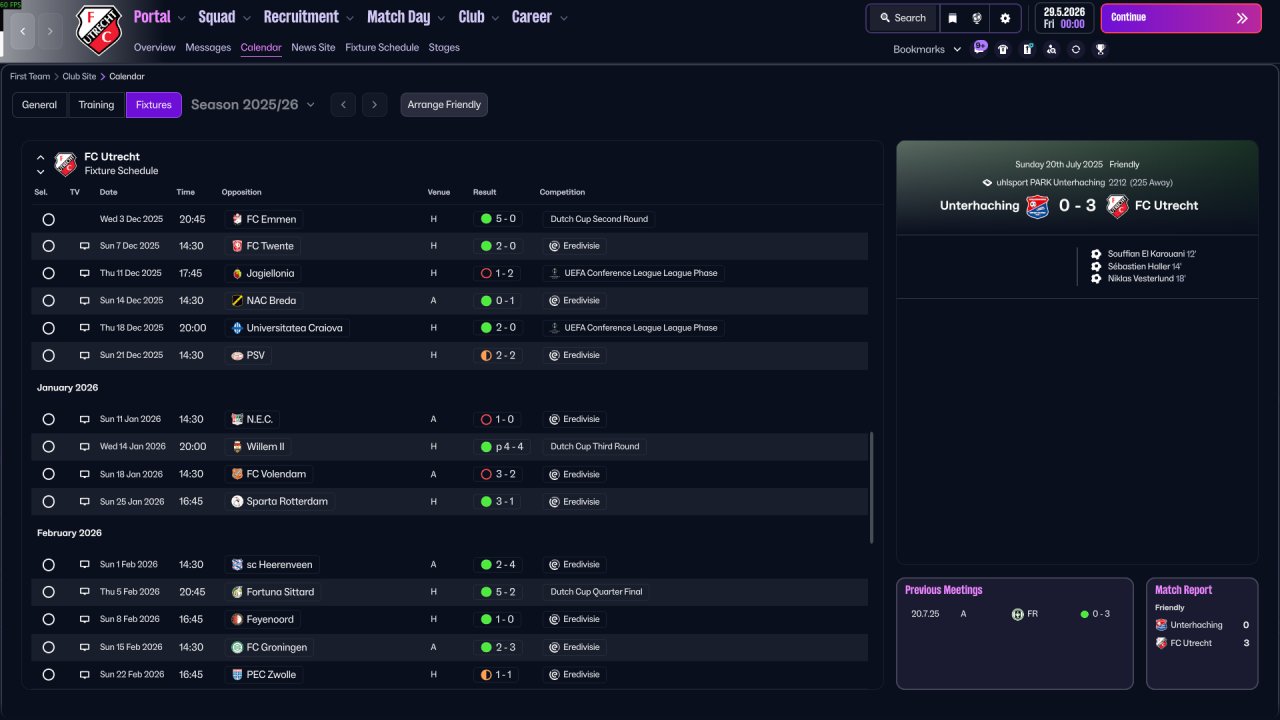Click the goal ball icon beside Sébastien Haller
This screenshot has width=1280, height=720.
[x=1097, y=267]
